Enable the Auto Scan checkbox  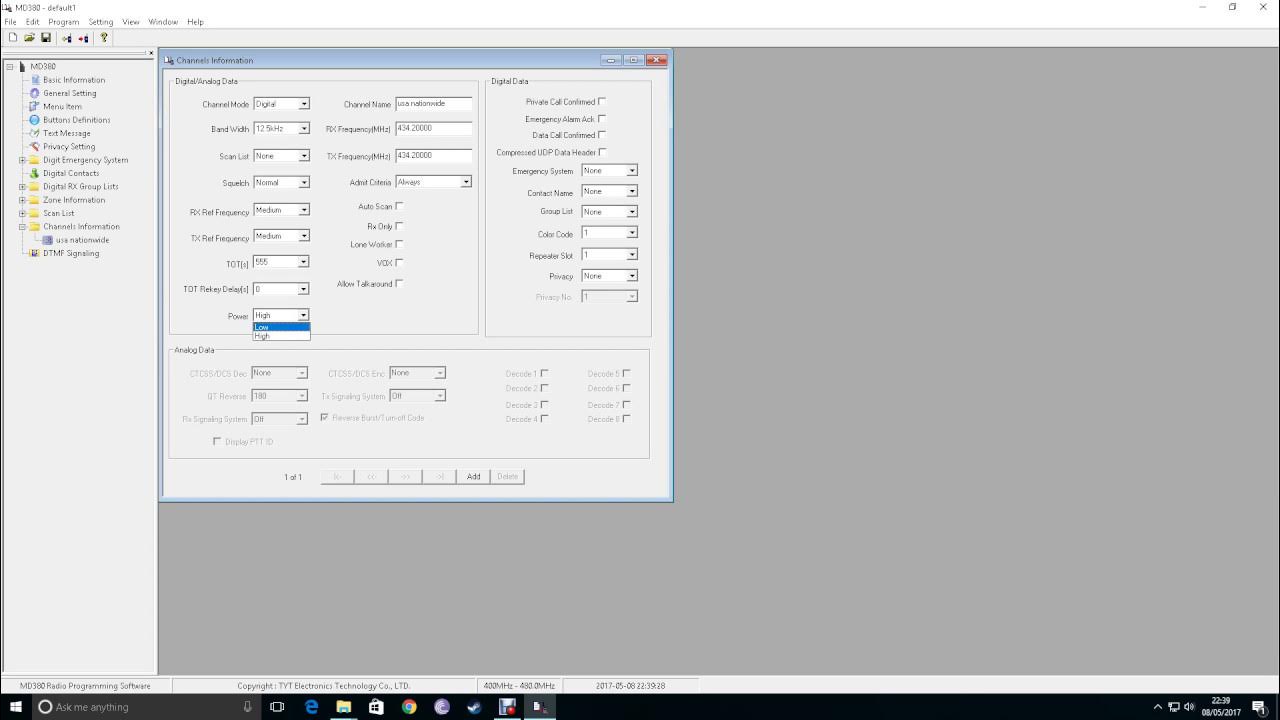click(399, 206)
